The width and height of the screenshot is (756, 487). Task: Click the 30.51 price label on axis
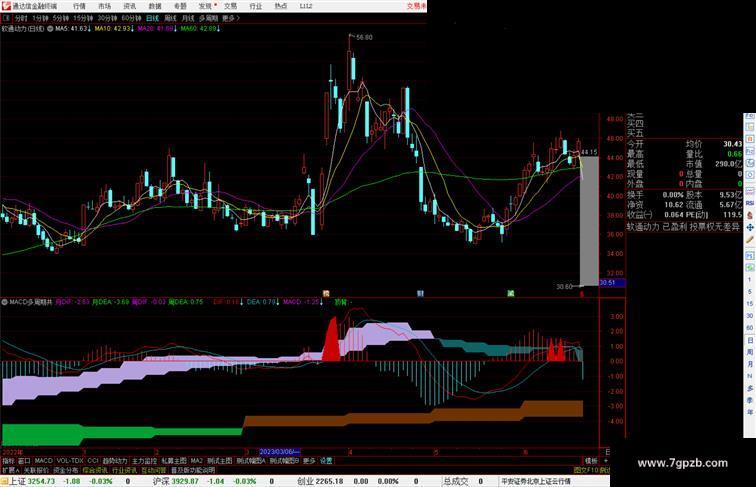[x=612, y=283]
